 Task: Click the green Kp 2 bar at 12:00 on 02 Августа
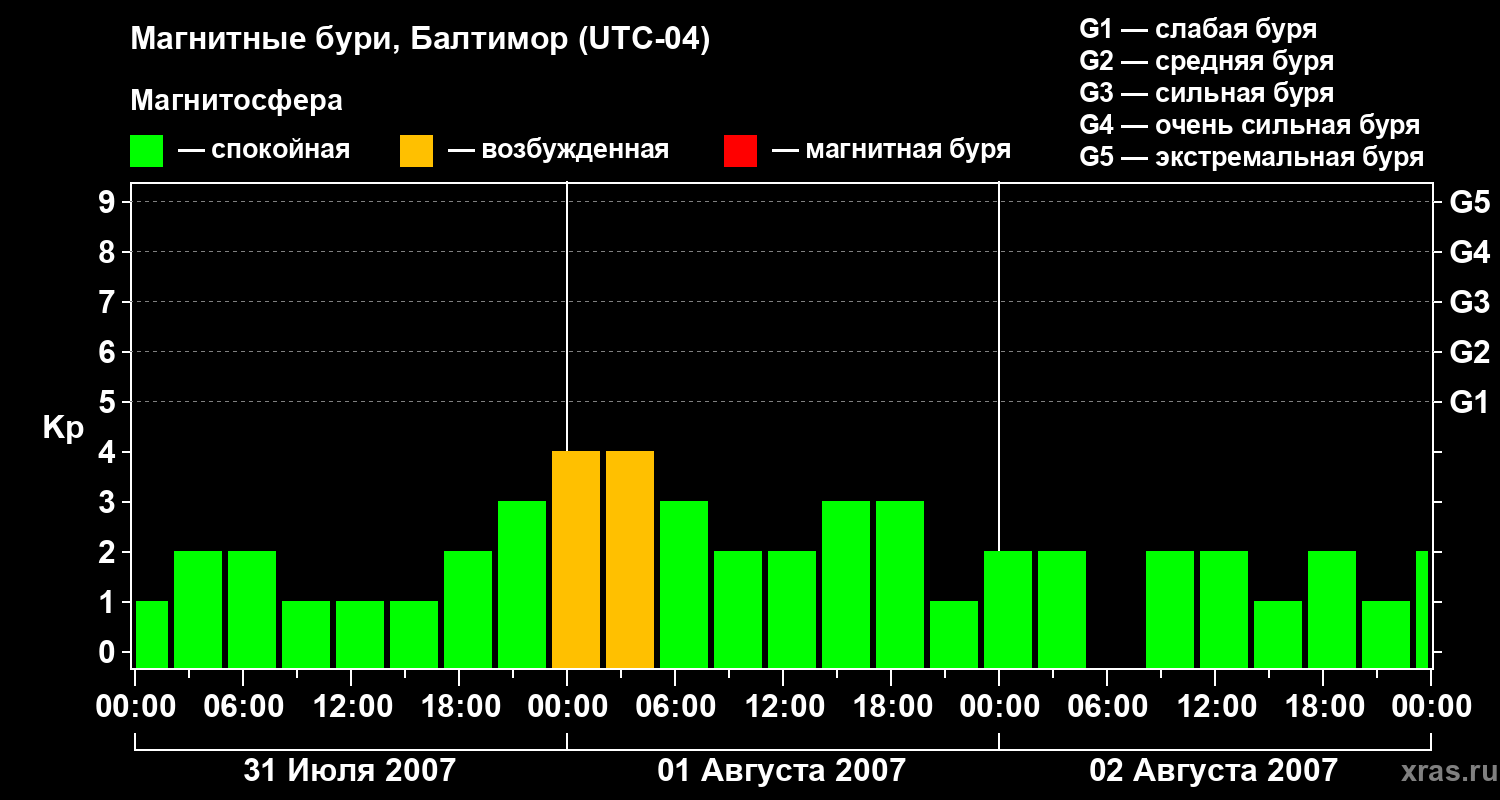1224,609
